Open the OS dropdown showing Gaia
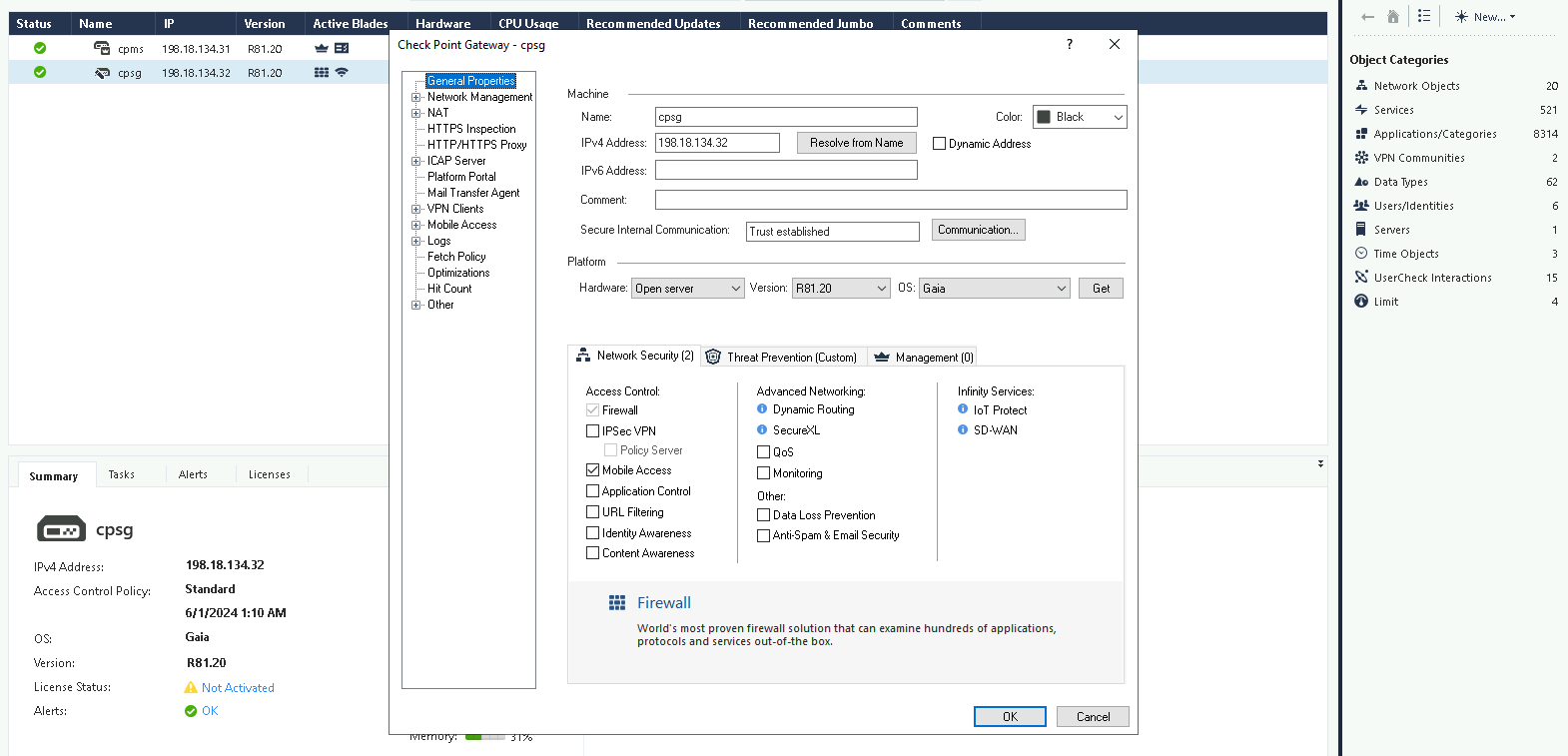The height and width of the screenshot is (756, 1568). [x=994, y=289]
